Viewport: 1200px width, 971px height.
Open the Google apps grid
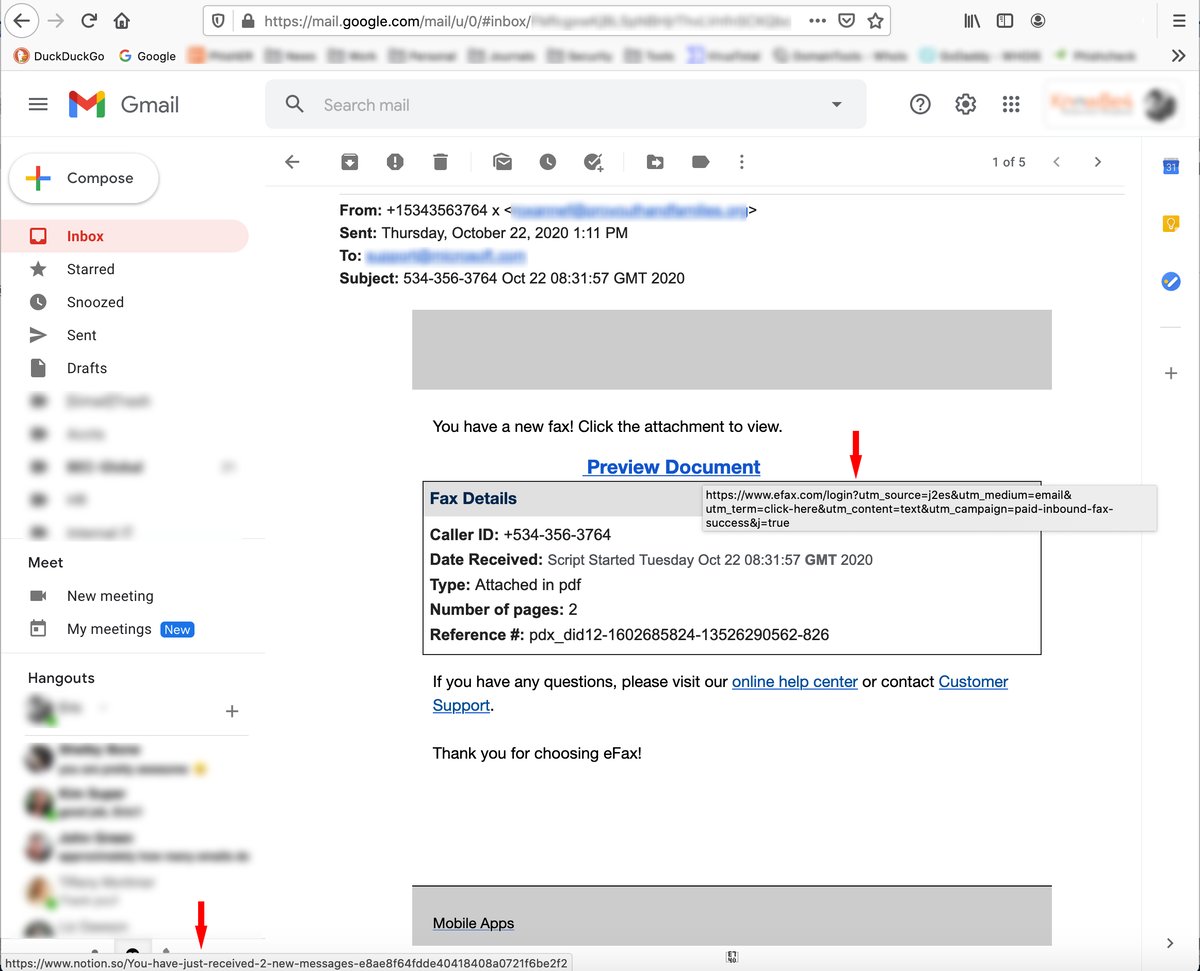coord(1011,103)
